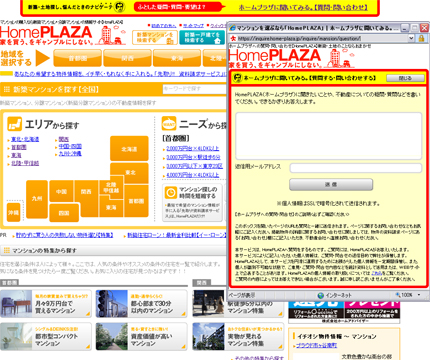Image resolution: width=430 pixels, height=360 pixels.
Task: Click the orange arrow beside 地域を選択する
Action: (x=43, y=58)
